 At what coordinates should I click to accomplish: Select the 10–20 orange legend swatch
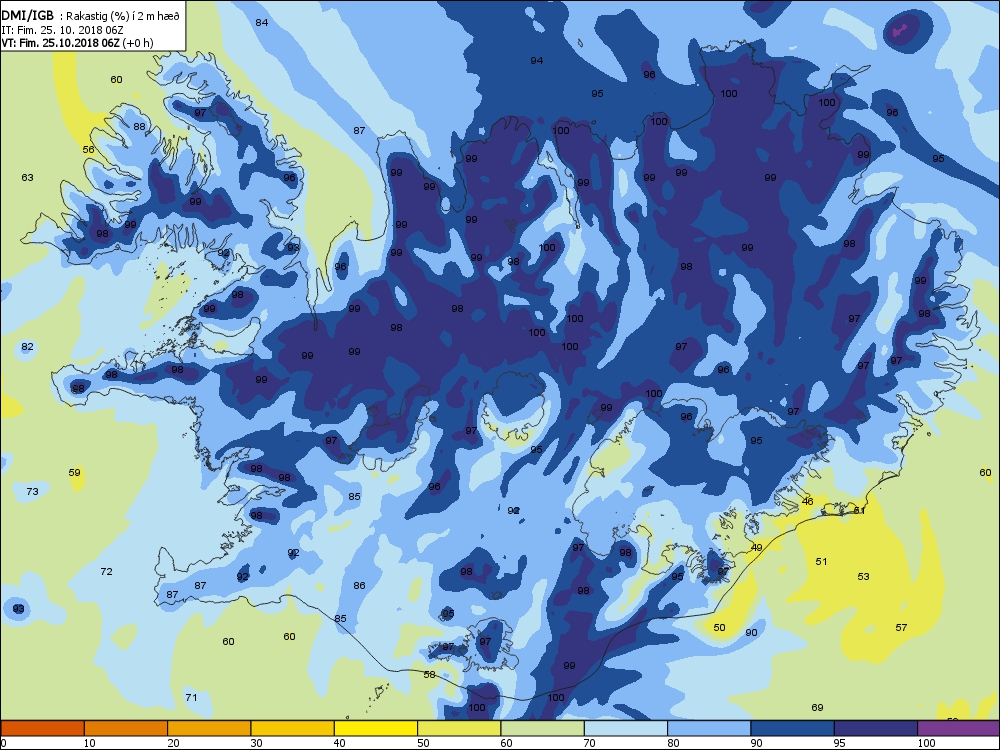click(x=126, y=728)
